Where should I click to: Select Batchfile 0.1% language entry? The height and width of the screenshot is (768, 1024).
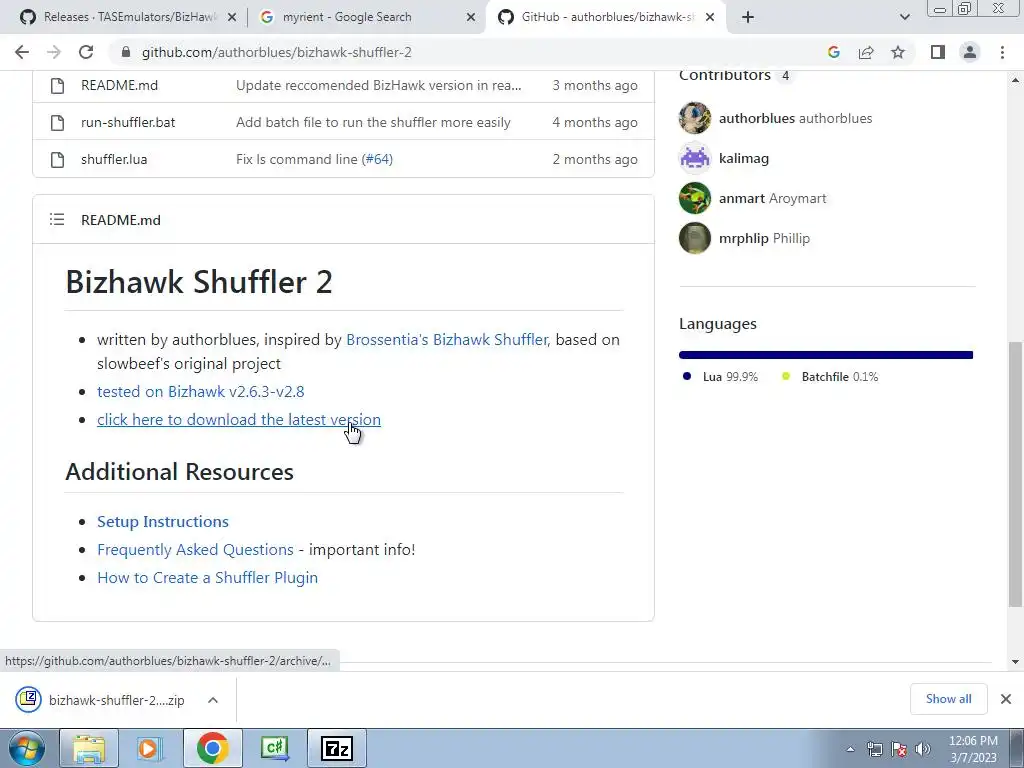(x=830, y=377)
